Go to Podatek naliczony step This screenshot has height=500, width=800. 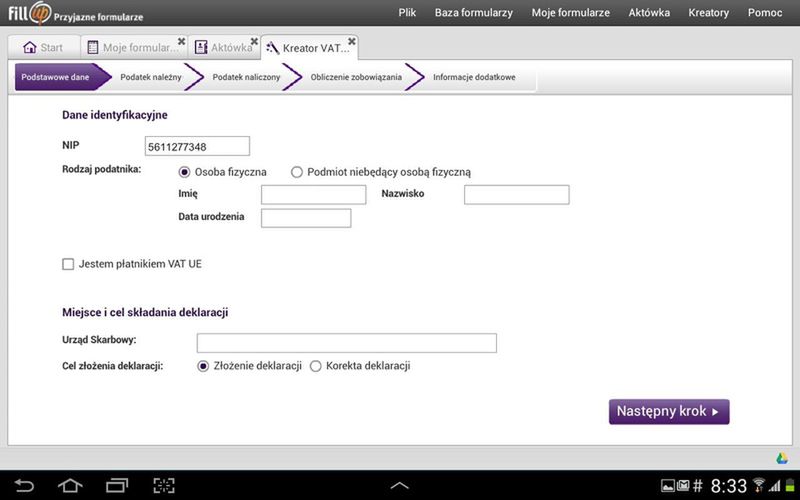tap(246, 77)
